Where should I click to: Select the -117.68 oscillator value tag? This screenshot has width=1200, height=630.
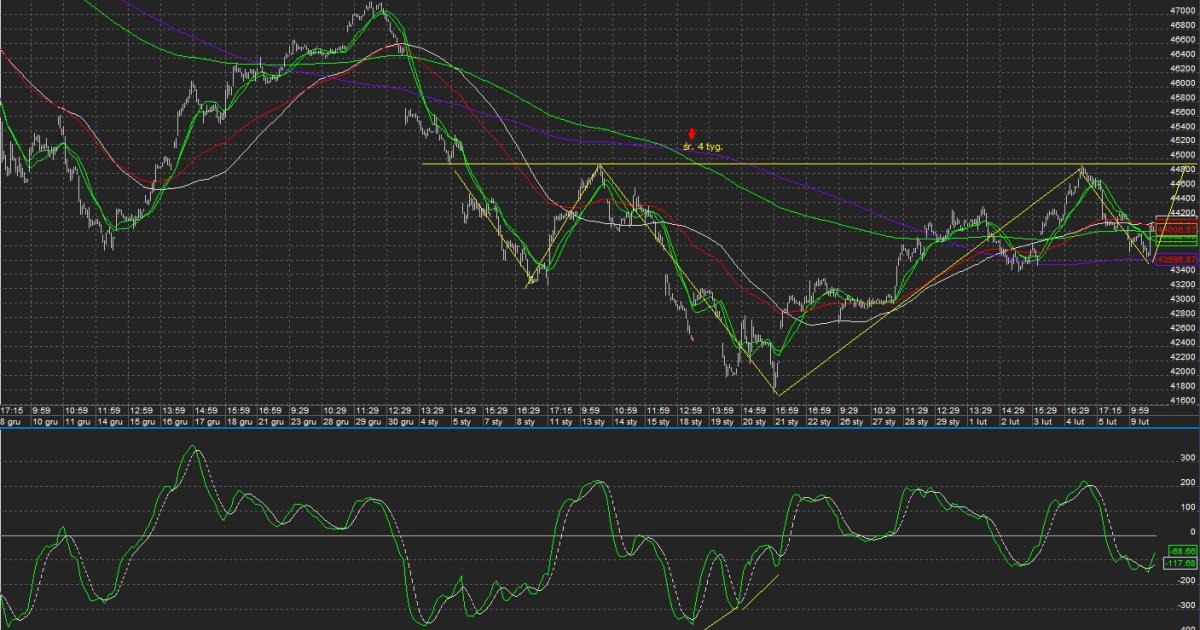click(1181, 564)
